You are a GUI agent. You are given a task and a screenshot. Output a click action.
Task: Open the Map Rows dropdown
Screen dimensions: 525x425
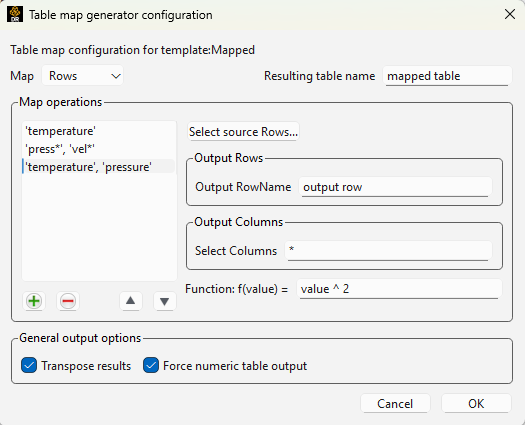[82, 76]
